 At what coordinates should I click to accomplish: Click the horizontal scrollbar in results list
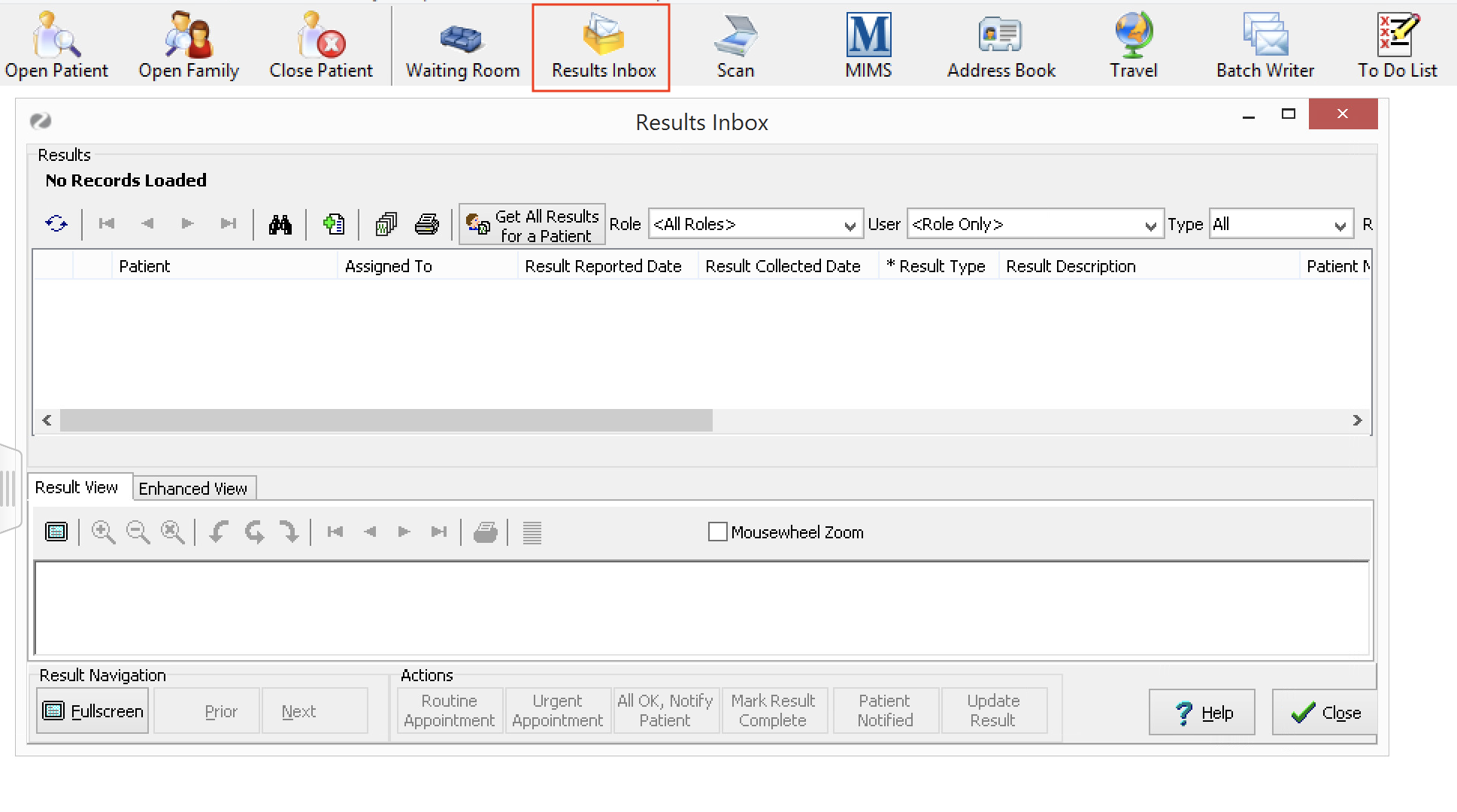tap(386, 420)
